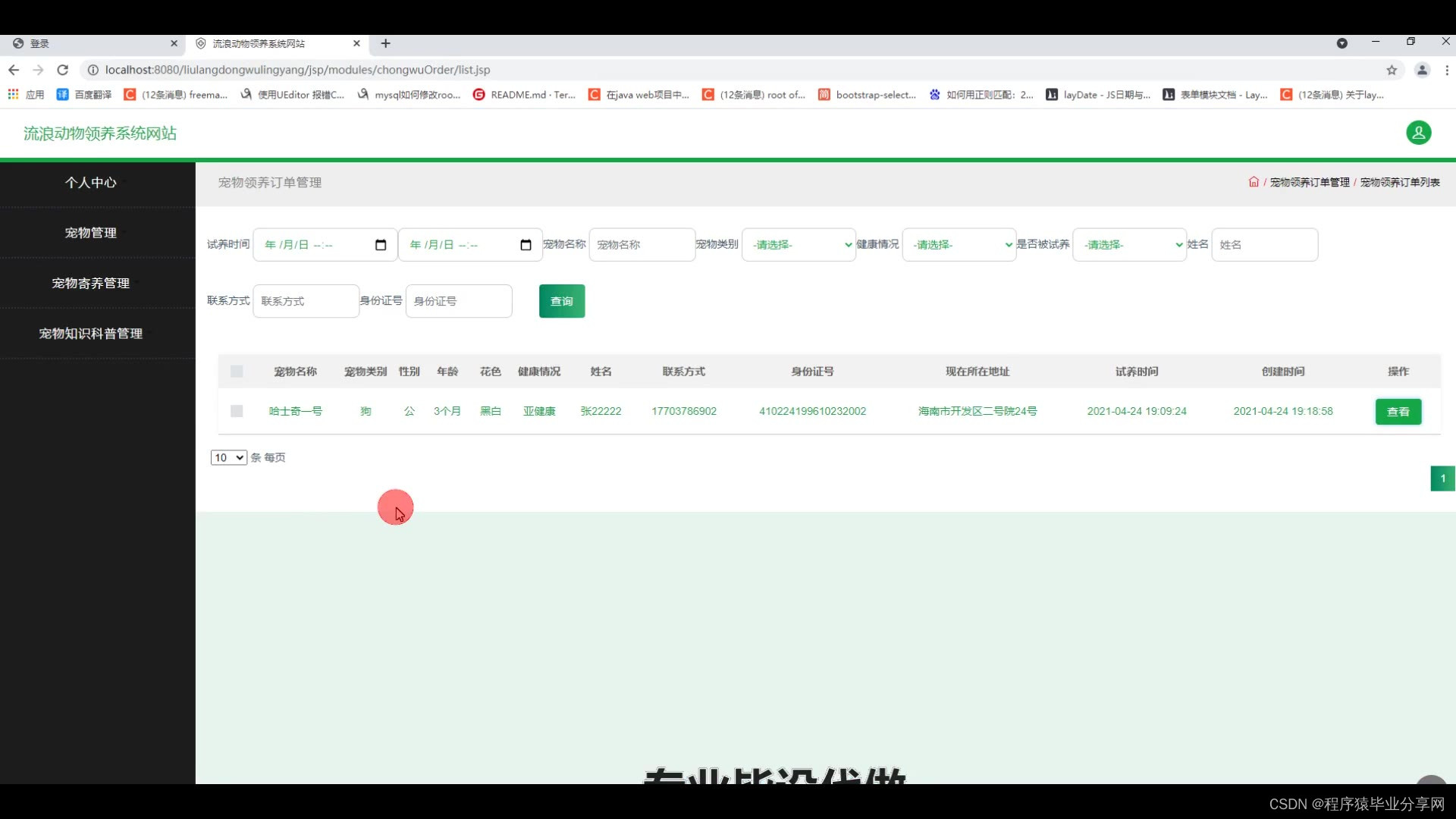Click the user avatar icon in header

(x=1418, y=133)
